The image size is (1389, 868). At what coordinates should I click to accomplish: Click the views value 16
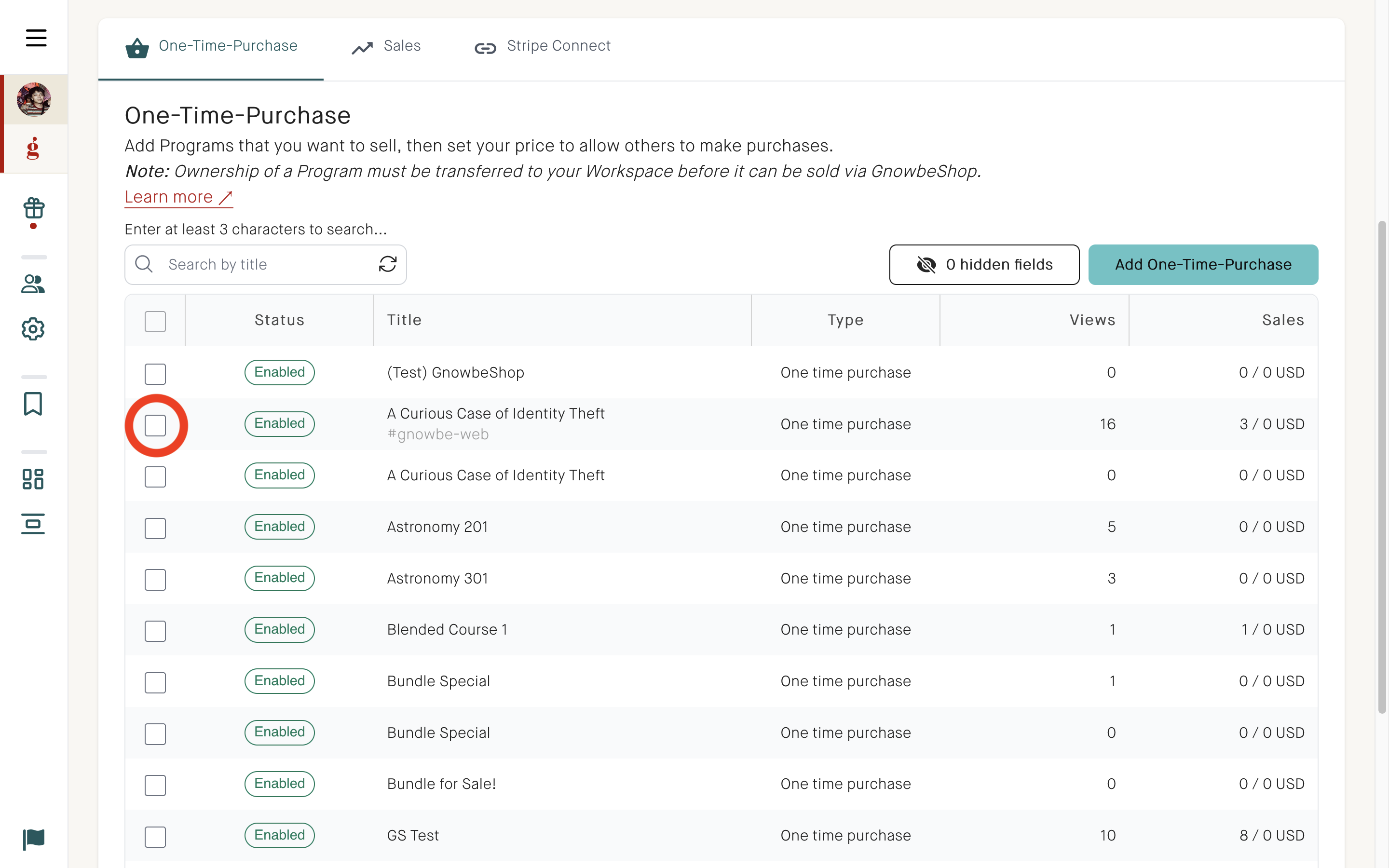1107,424
